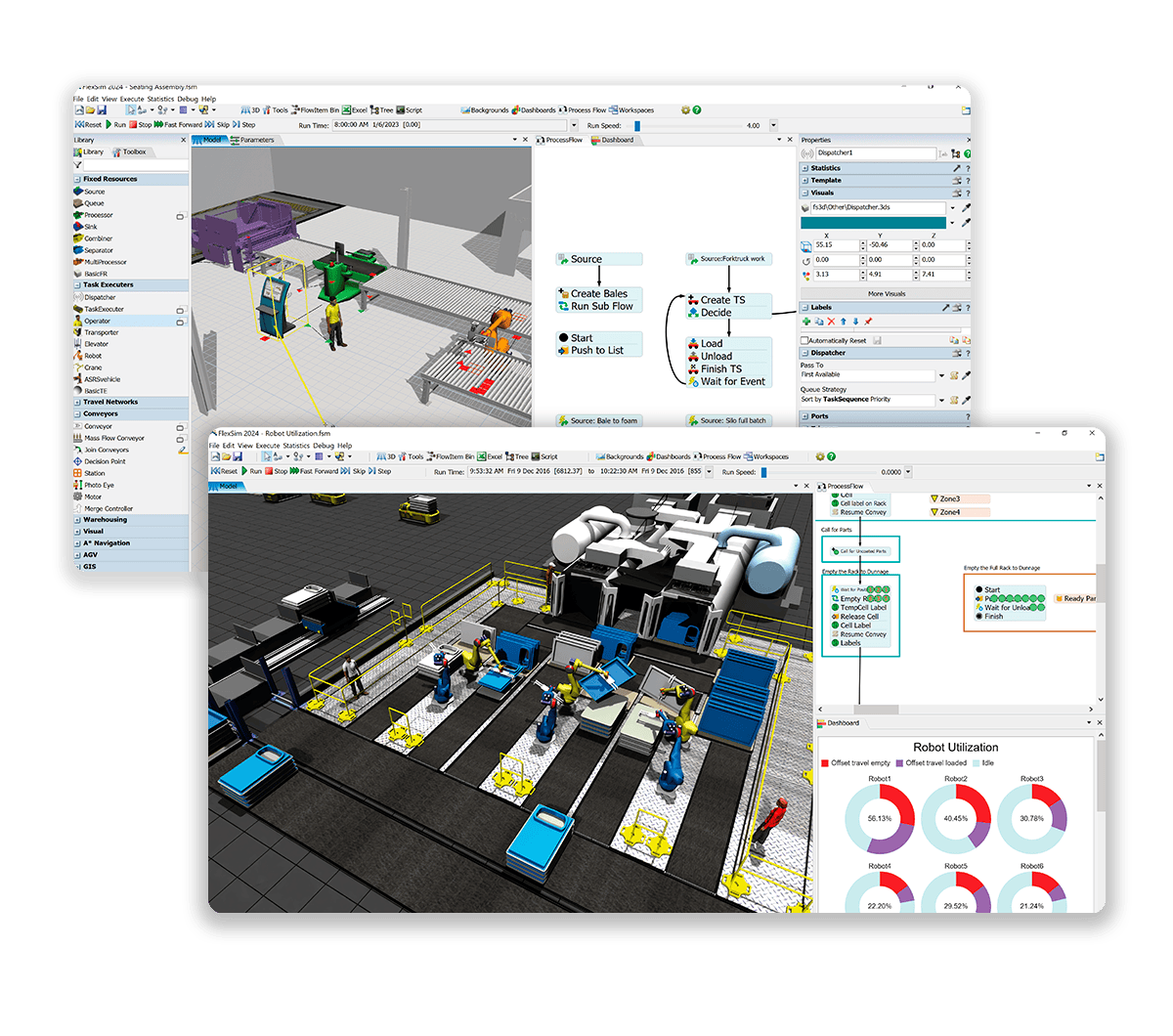Click the Zone3 item in ProcessFlow
Viewport: 1173px width, 1036px height.
[960, 498]
